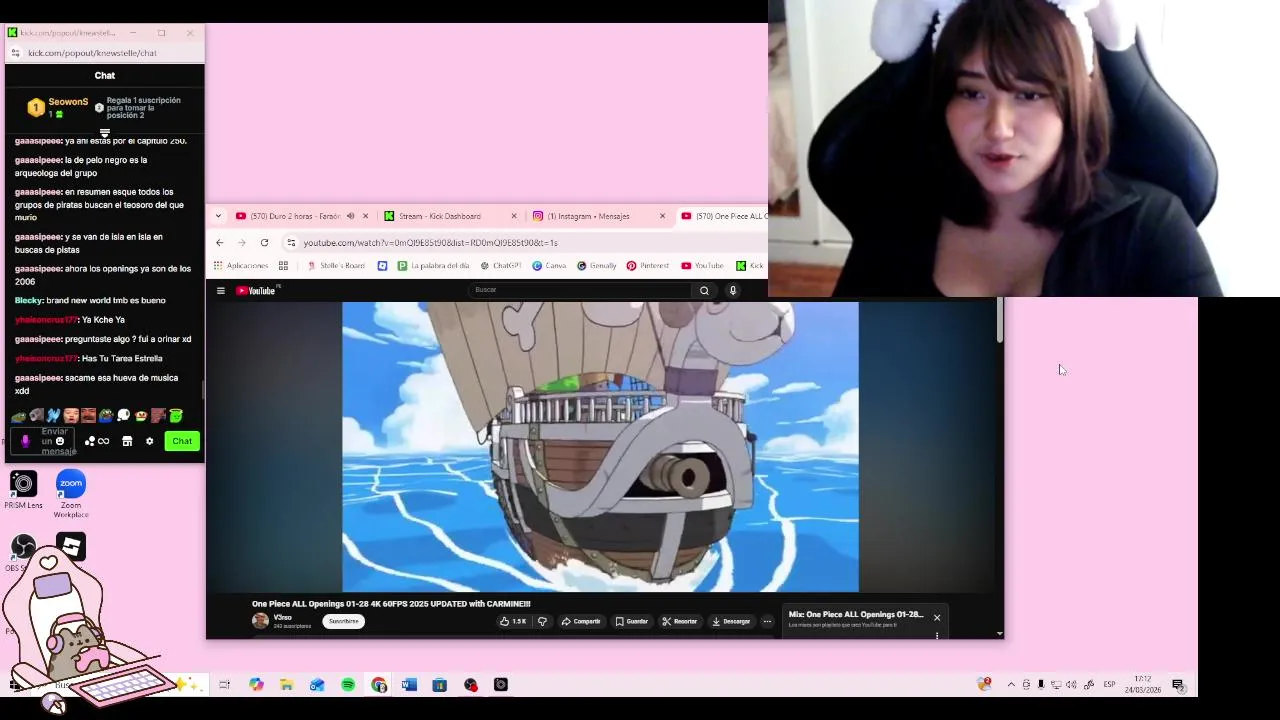Open Microsoft Word from the taskbar
This screenshot has height=720, width=1280.
coord(409,685)
